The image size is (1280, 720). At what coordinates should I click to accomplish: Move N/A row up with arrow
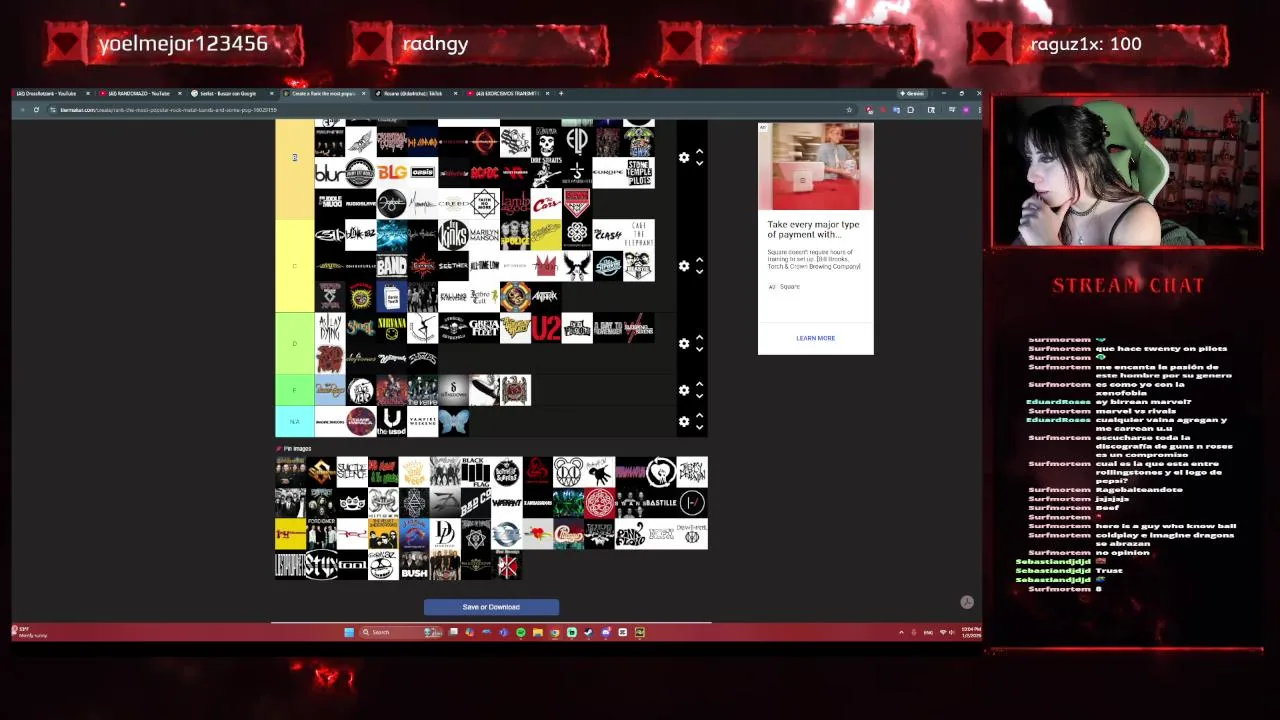click(x=699, y=416)
